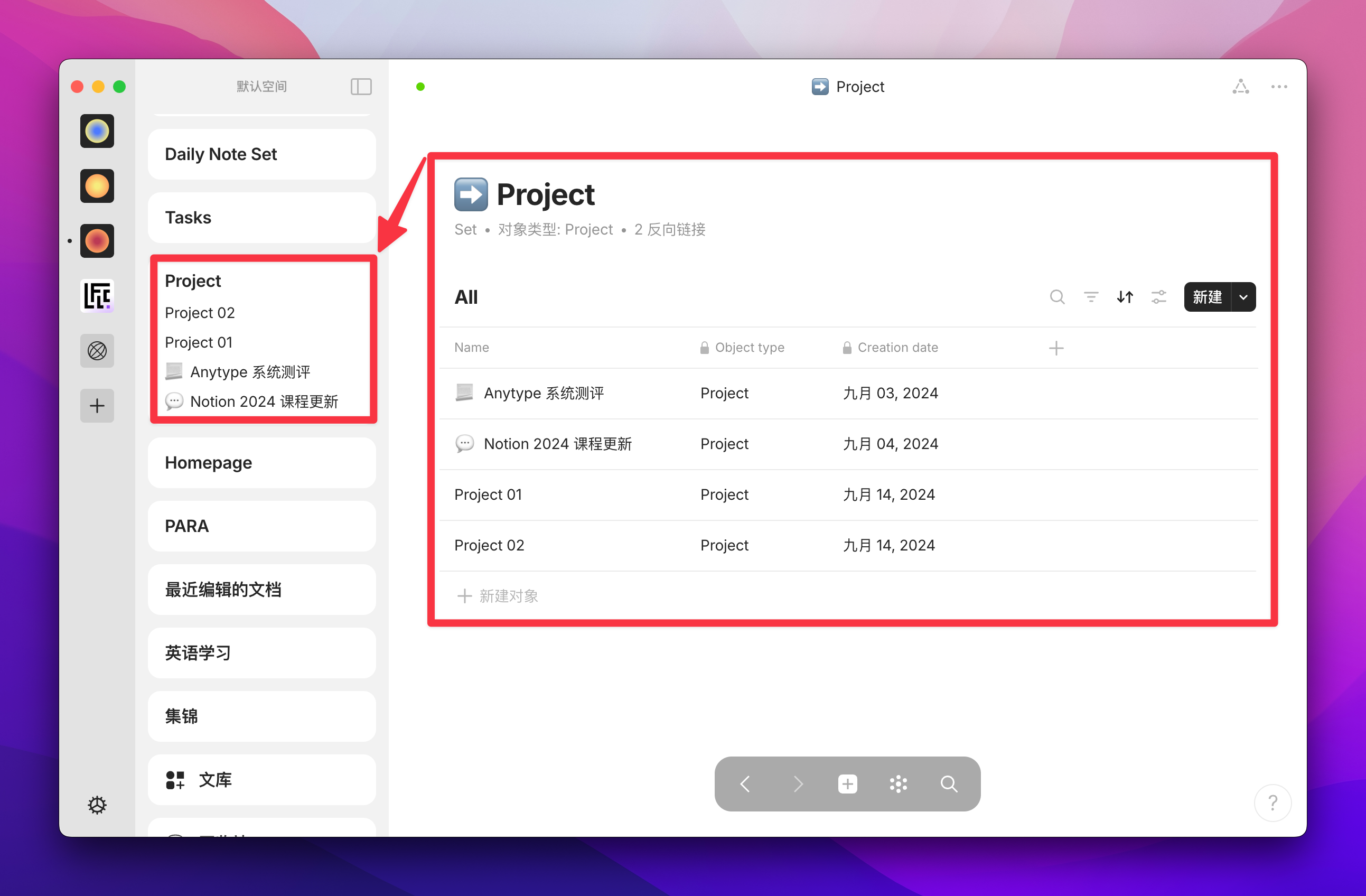The width and height of the screenshot is (1366, 896).
Task: Open the 英语学习 widget
Action: (x=261, y=652)
